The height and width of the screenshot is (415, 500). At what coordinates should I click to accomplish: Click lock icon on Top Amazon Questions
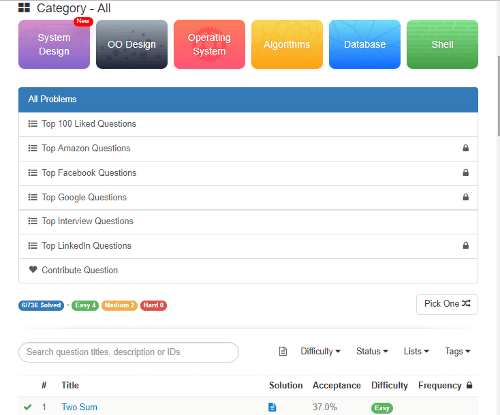[x=466, y=148]
